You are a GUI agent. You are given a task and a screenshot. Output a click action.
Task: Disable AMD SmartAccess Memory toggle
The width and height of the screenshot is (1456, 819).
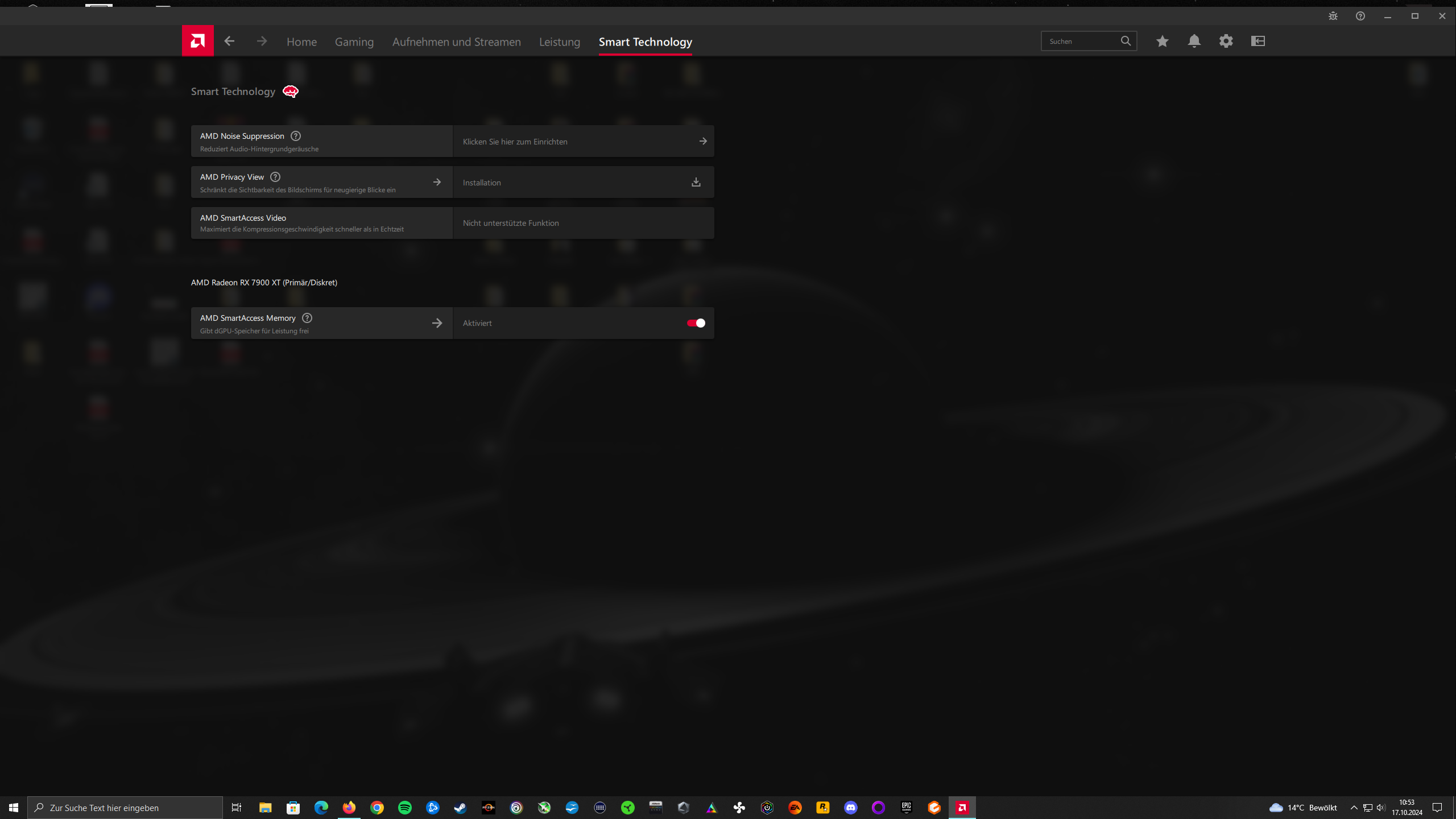click(x=696, y=323)
